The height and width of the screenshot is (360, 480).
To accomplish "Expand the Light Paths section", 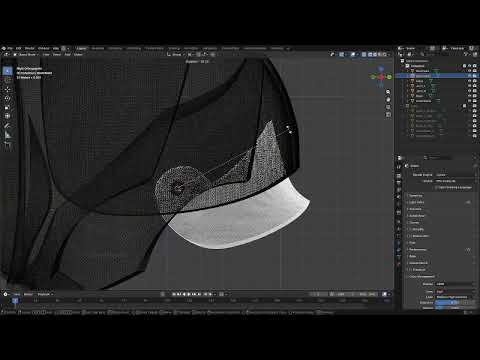I will tap(417, 202).
